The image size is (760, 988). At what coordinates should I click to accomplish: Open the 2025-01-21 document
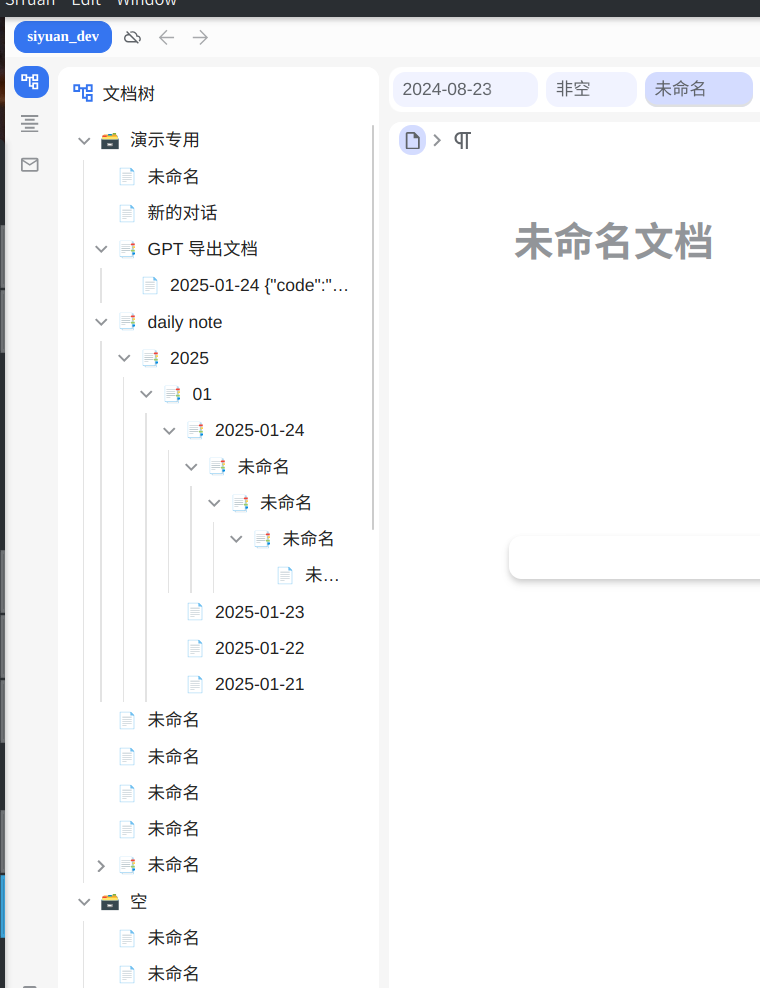(x=259, y=684)
